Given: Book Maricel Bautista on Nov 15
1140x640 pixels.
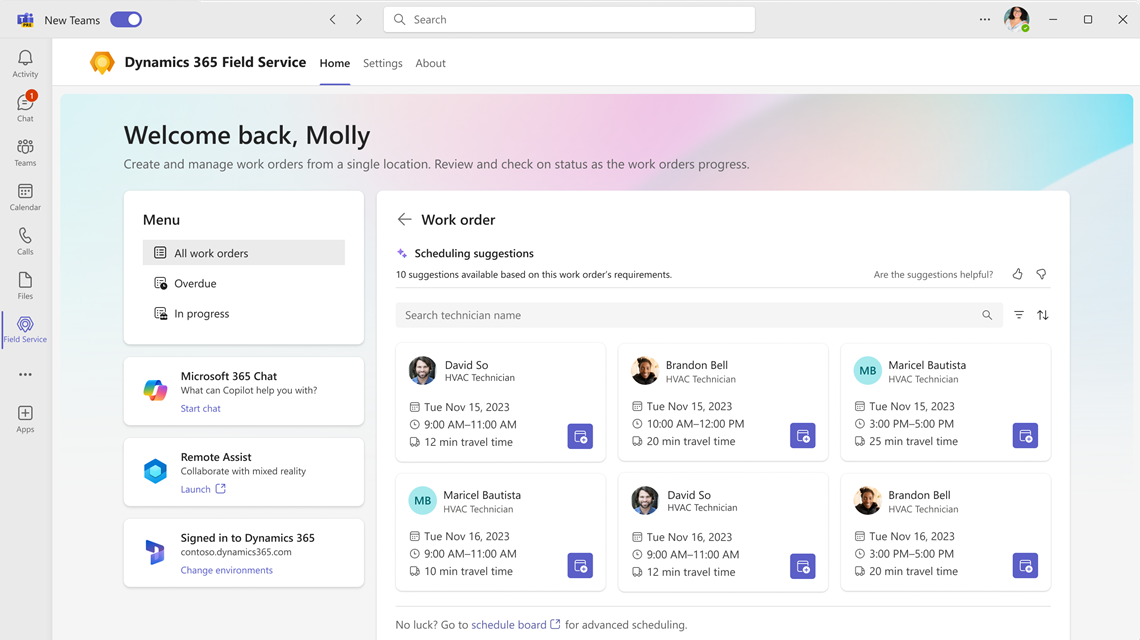Looking at the screenshot, I should click(x=1025, y=436).
